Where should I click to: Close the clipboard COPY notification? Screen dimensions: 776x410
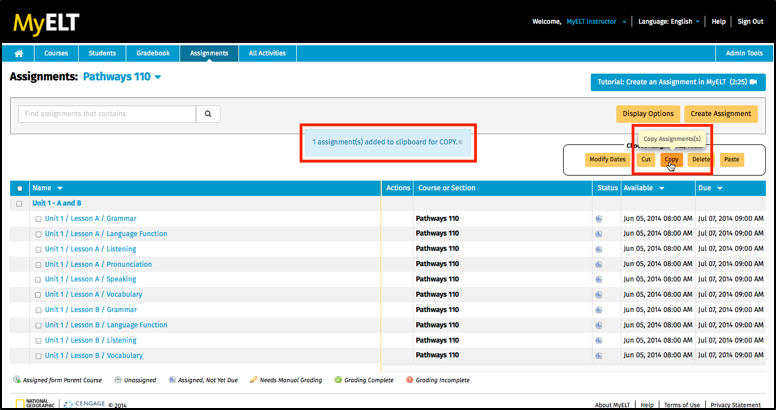click(x=460, y=142)
